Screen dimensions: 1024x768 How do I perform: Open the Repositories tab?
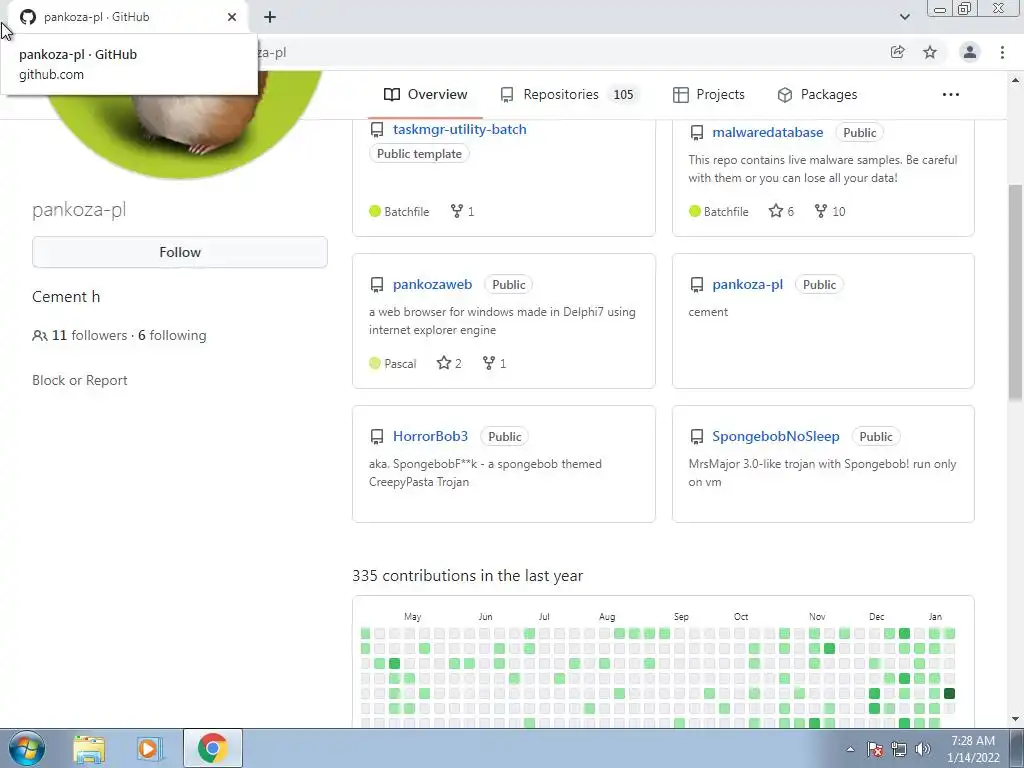pyautogui.click(x=569, y=95)
